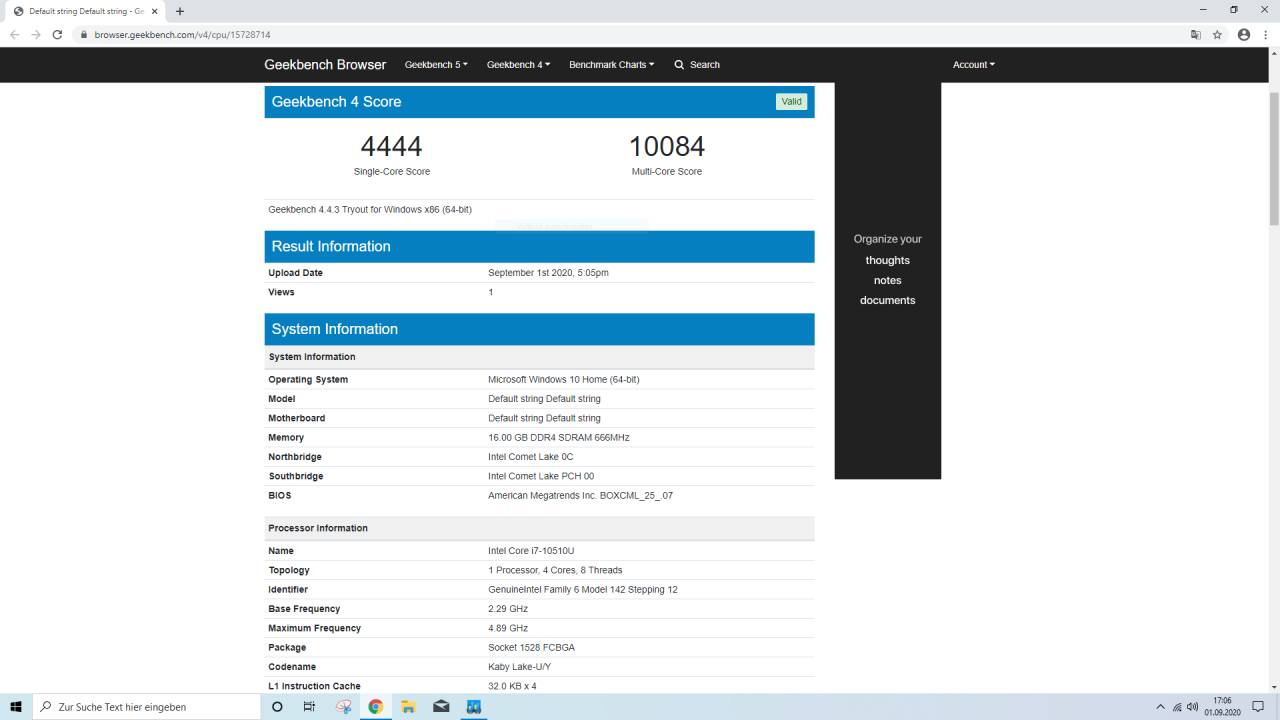Click the System Information blue header
This screenshot has width=1280, height=720.
[539, 329]
